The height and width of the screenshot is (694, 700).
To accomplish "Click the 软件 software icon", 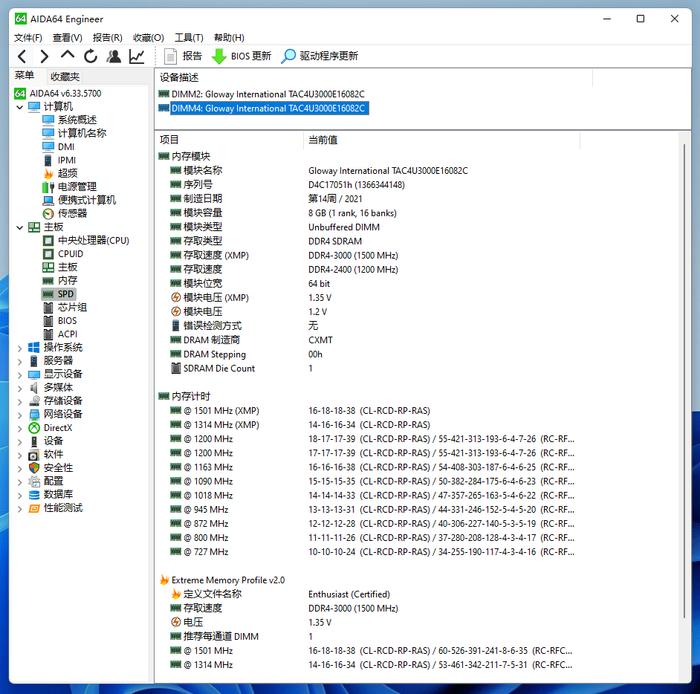I will point(34,455).
